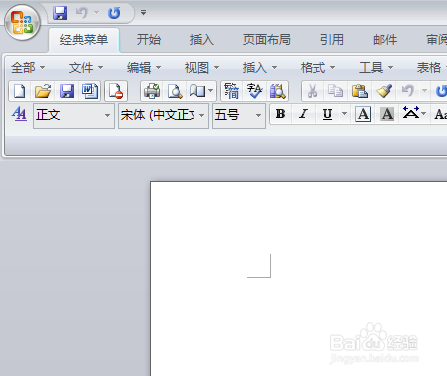This screenshot has height=376, width=447.
Task: Click the binoculars find icon
Action: 278,91
